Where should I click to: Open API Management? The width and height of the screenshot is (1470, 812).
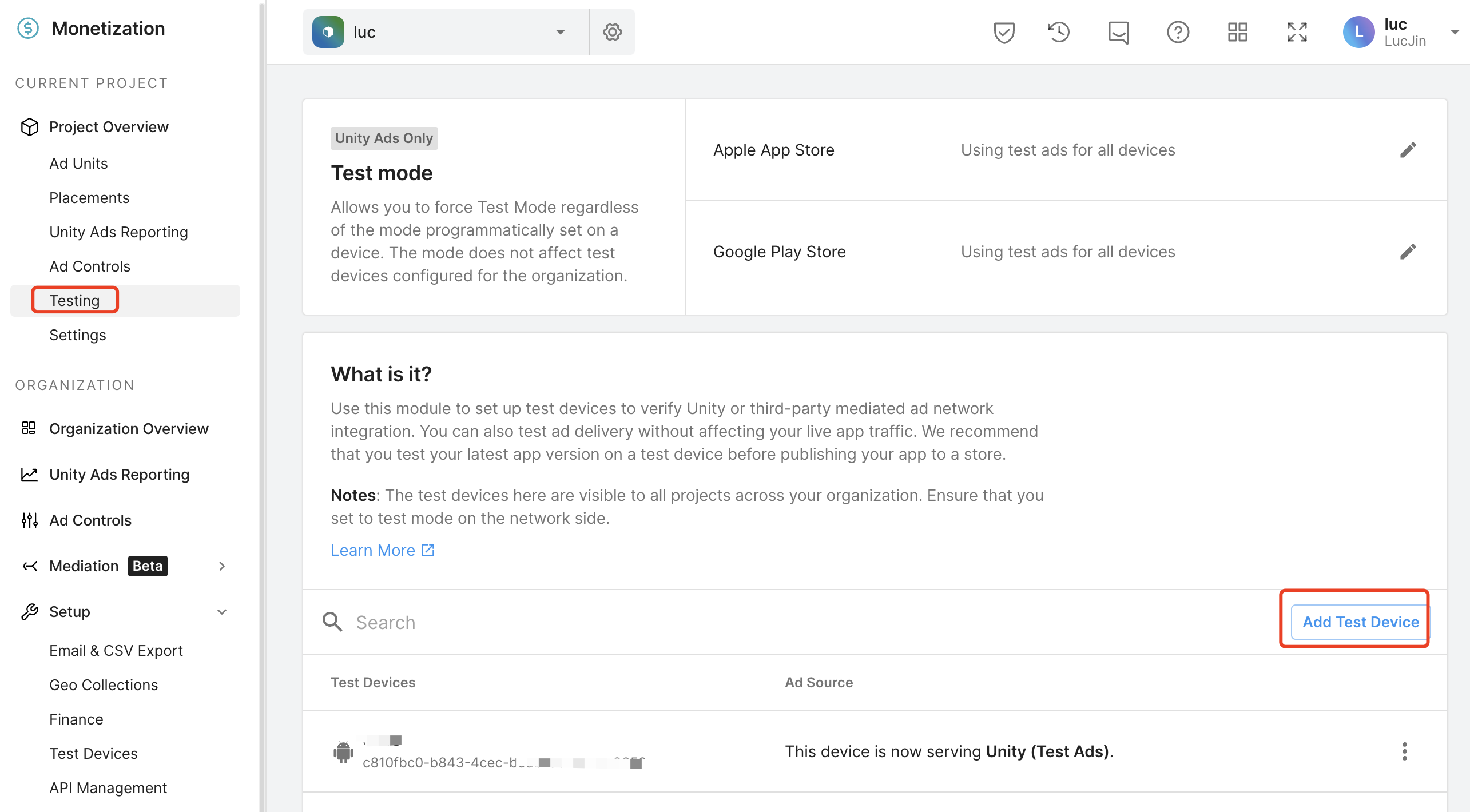pos(108,788)
